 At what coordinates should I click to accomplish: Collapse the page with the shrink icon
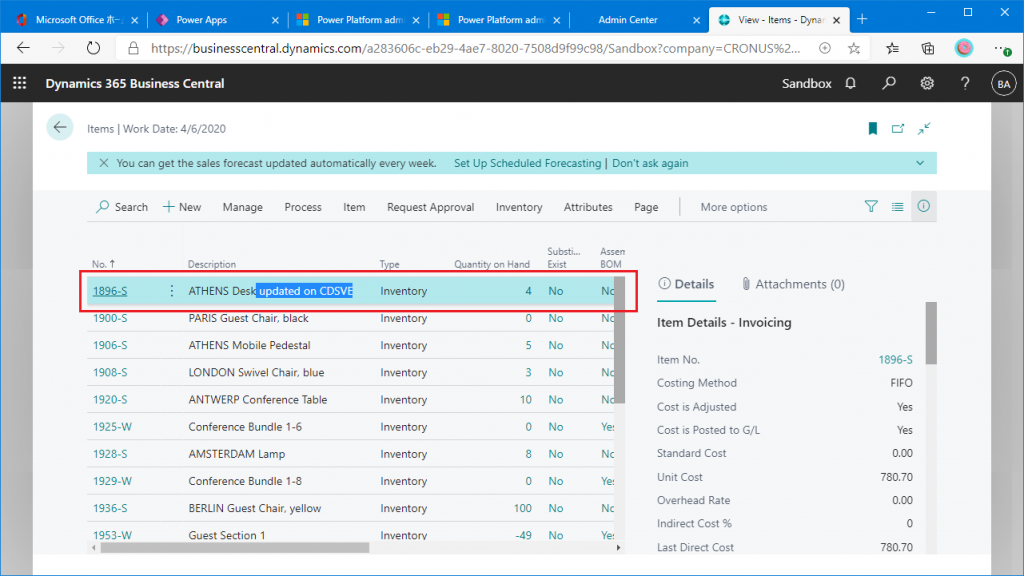pyautogui.click(x=923, y=129)
